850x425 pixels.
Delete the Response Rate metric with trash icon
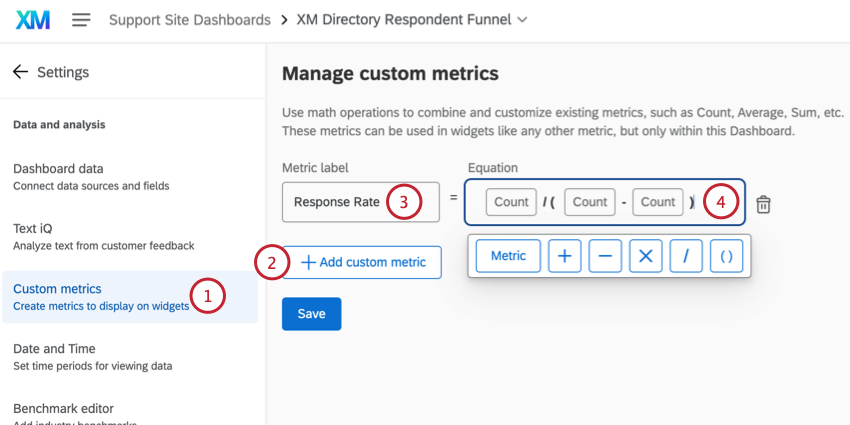click(763, 204)
